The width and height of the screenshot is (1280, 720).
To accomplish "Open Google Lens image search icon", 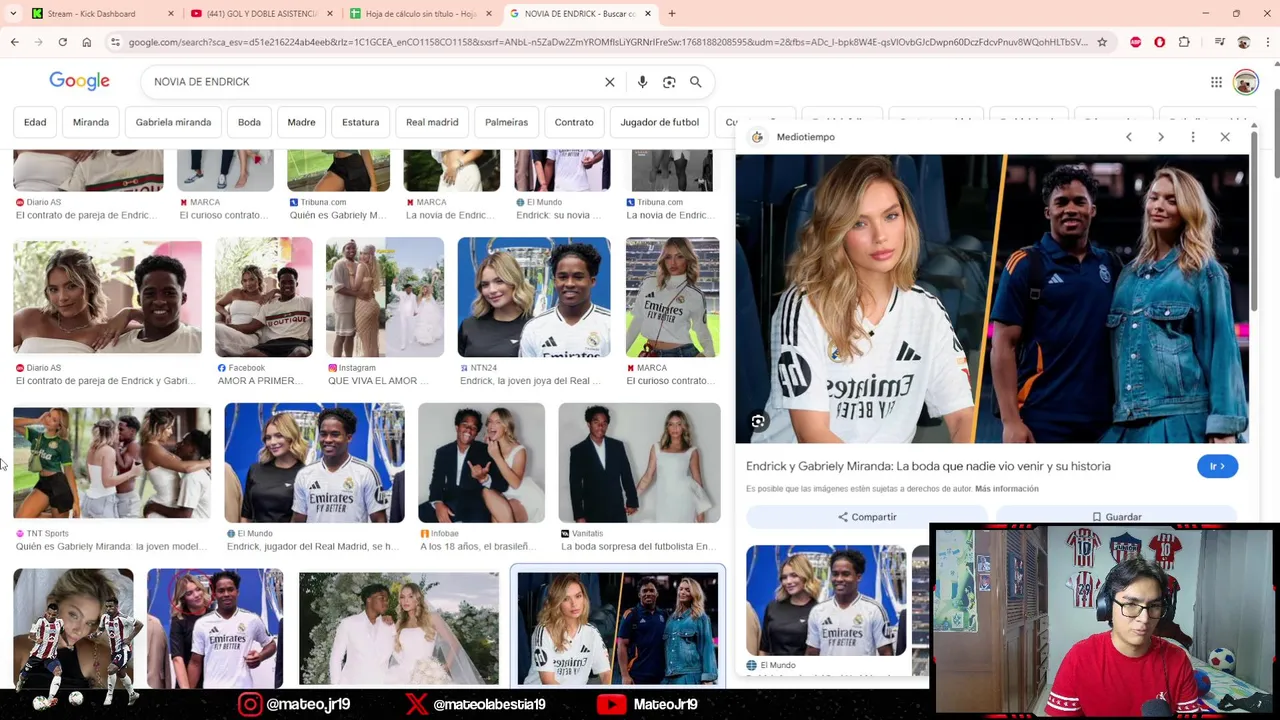I will coord(669,82).
